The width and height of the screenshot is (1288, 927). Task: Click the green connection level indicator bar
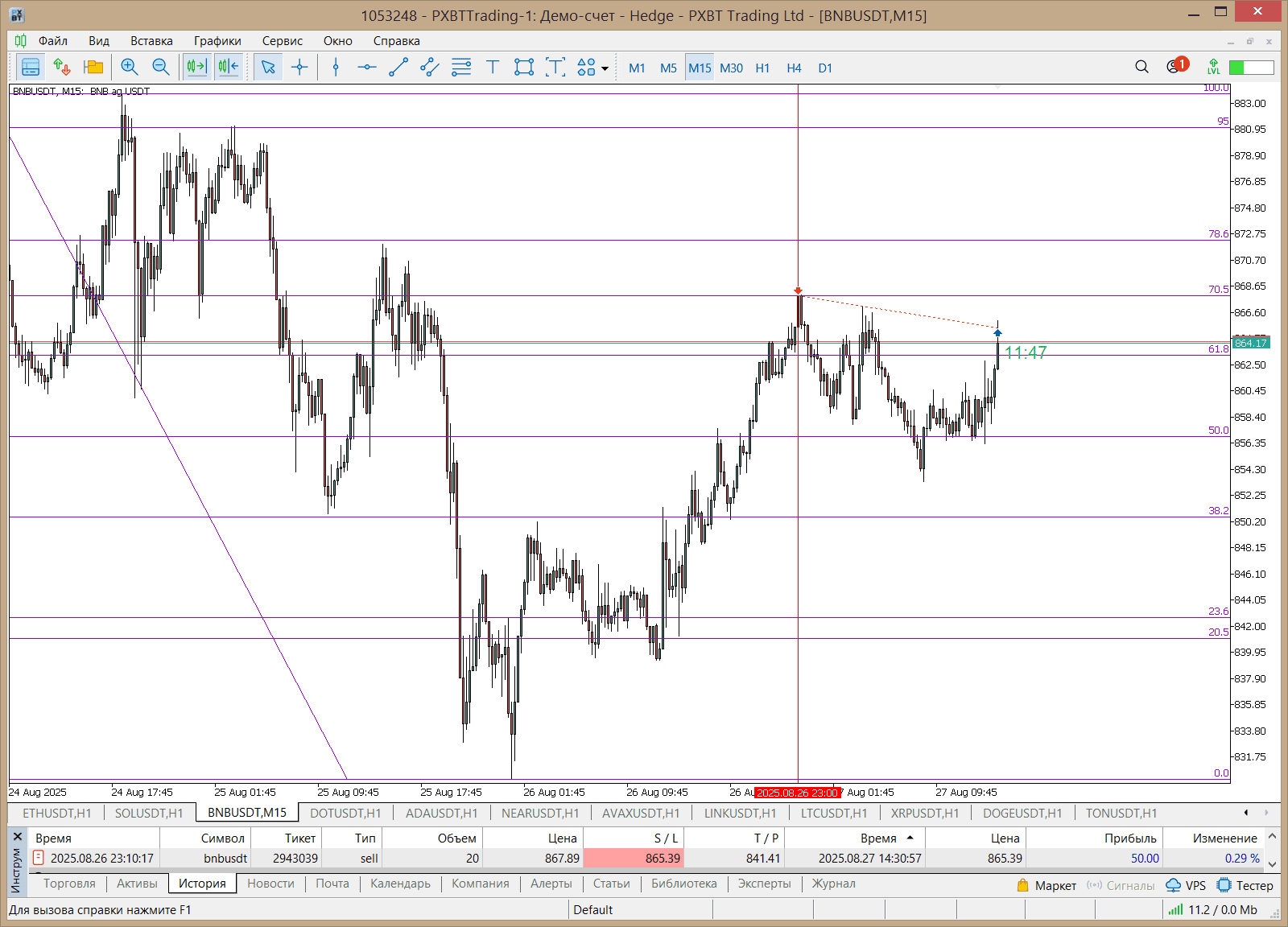tap(1251, 68)
